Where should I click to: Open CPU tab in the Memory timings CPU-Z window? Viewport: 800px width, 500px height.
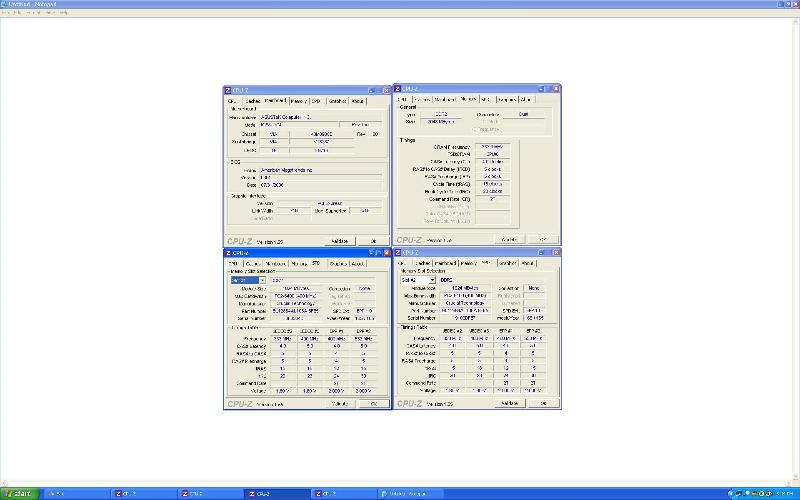pyautogui.click(x=403, y=99)
